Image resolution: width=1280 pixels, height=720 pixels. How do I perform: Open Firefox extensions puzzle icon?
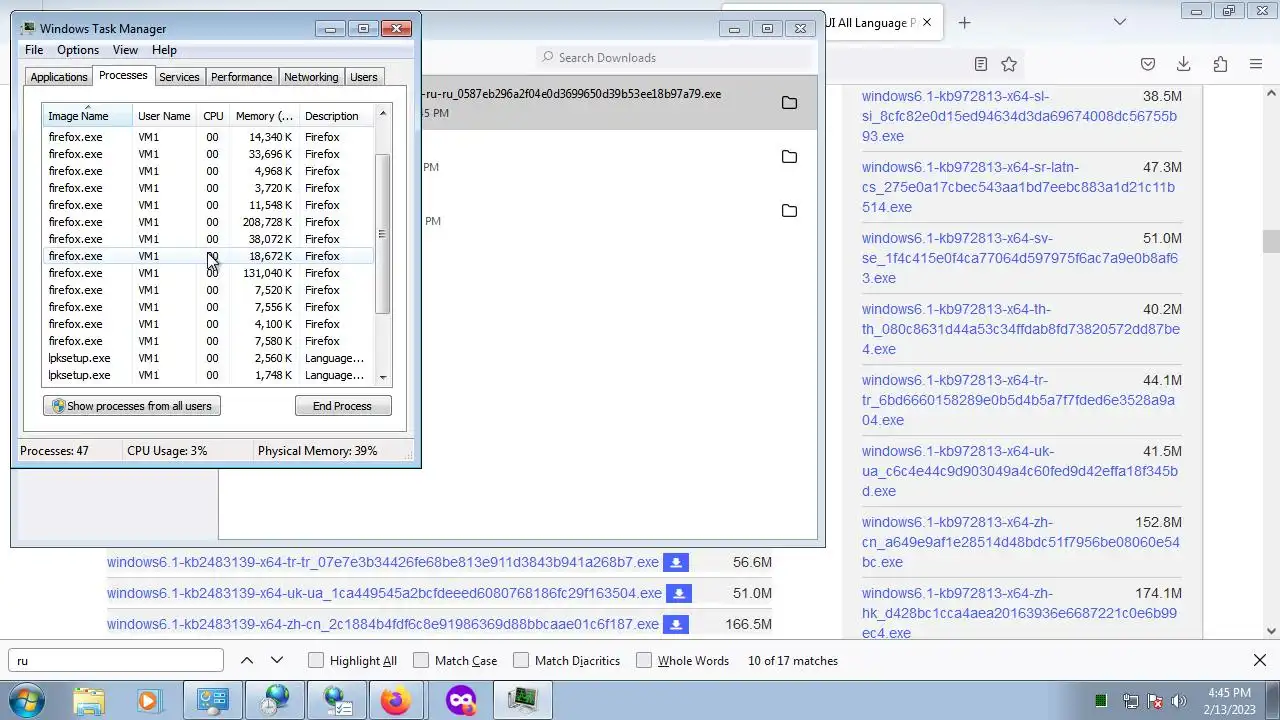point(1220,64)
